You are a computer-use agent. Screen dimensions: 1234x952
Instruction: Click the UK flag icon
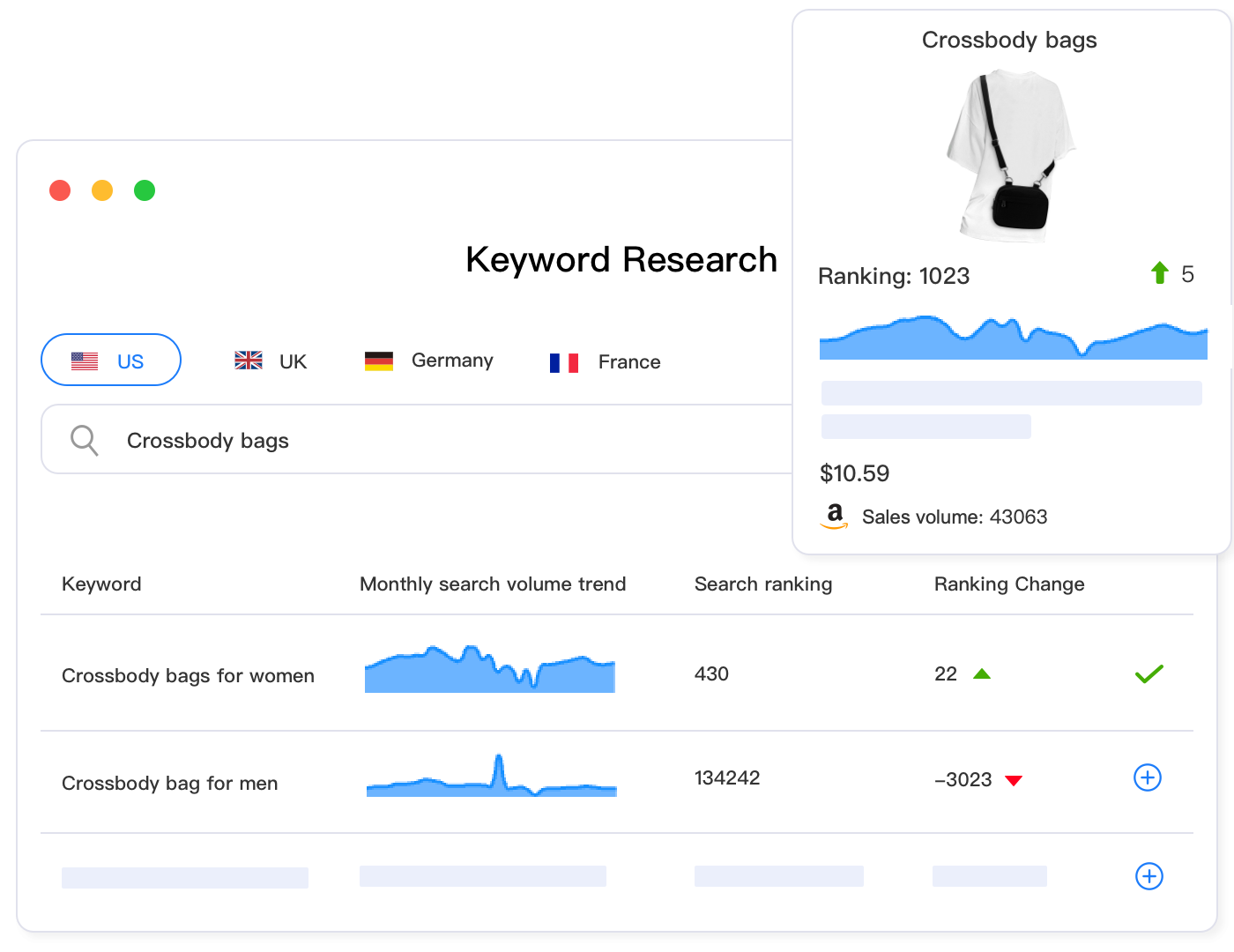pos(248,360)
